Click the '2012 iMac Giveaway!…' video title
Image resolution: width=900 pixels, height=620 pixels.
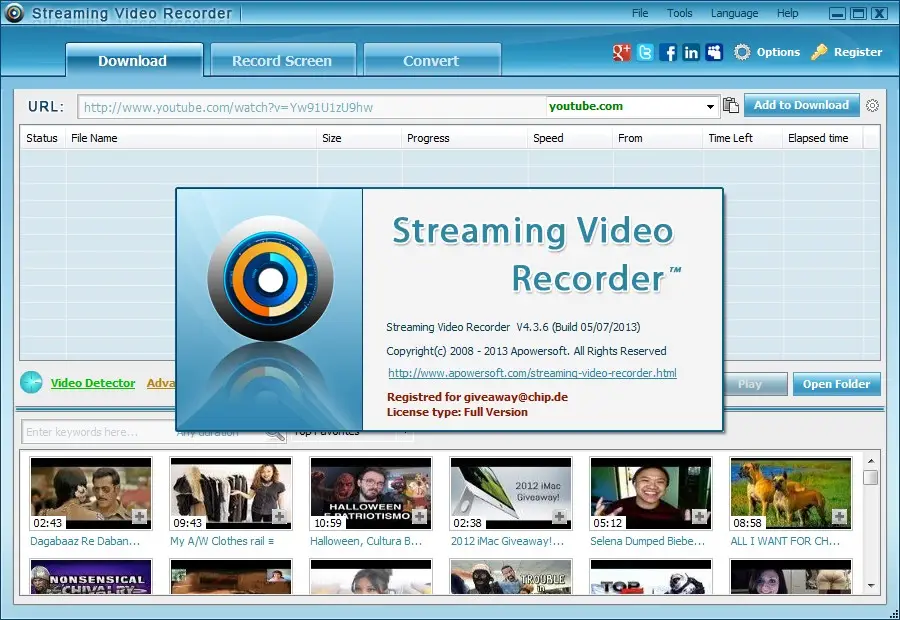click(507, 541)
